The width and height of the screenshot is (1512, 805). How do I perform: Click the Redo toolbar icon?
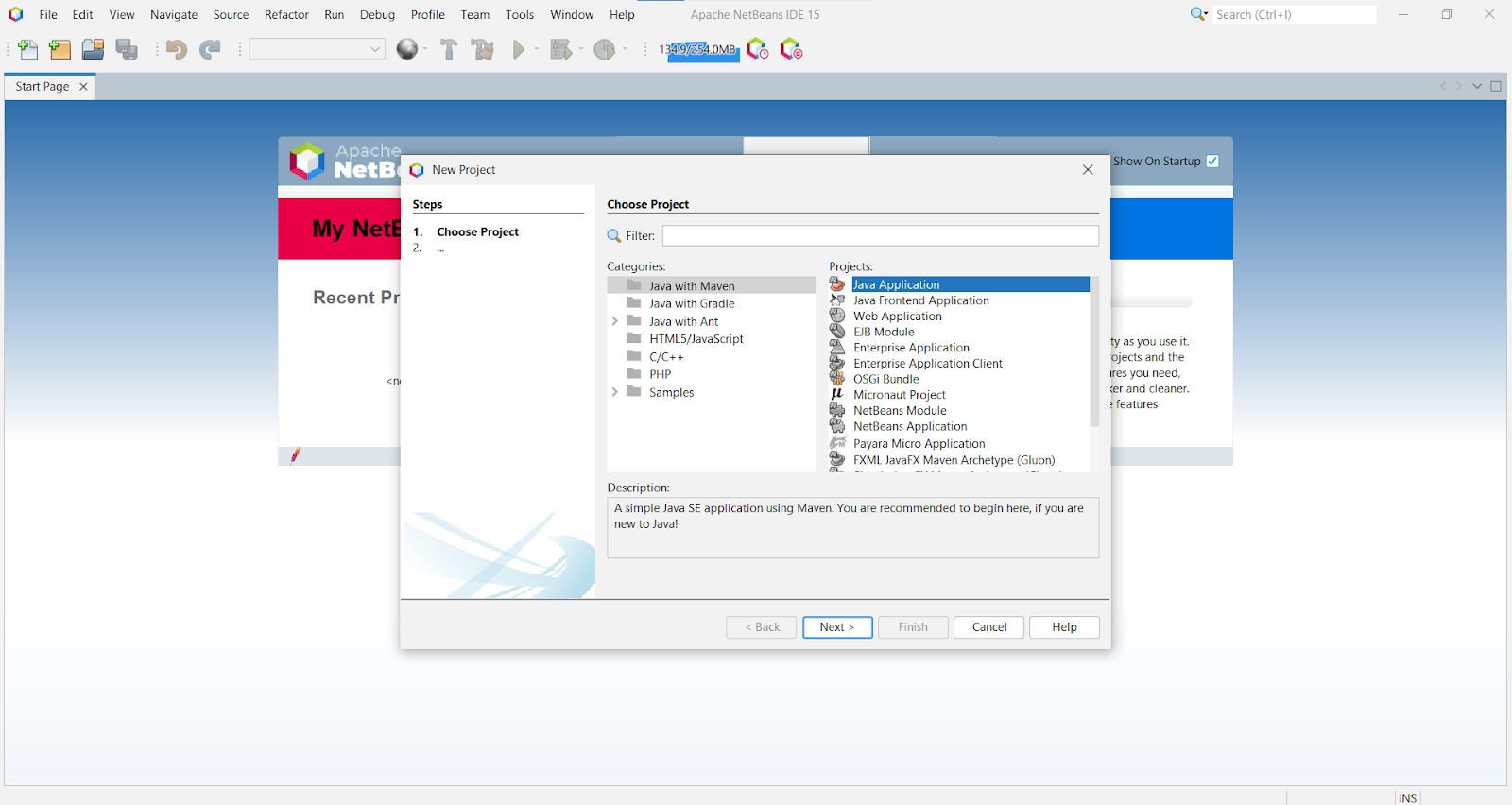pyautogui.click(x=210, y=49)
